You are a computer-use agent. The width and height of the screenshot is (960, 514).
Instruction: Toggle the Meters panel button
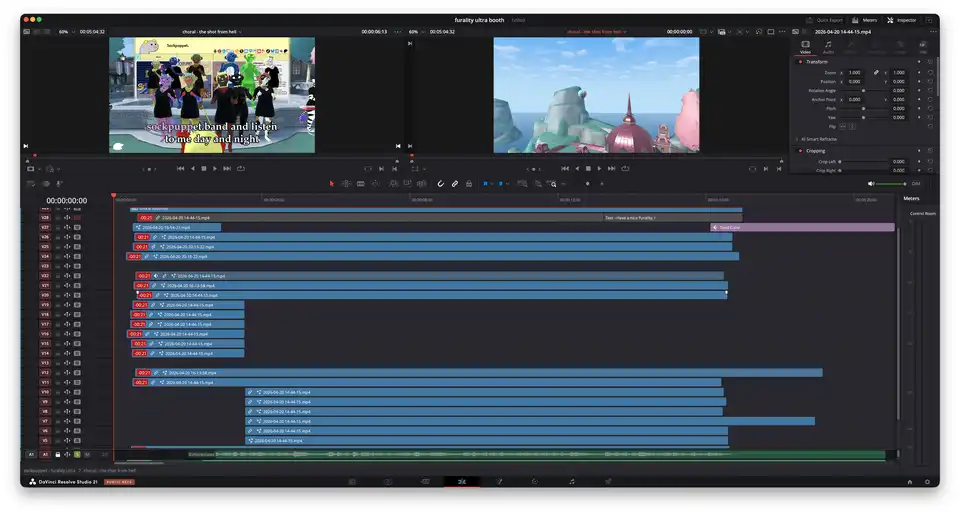(x=864, y=20)
